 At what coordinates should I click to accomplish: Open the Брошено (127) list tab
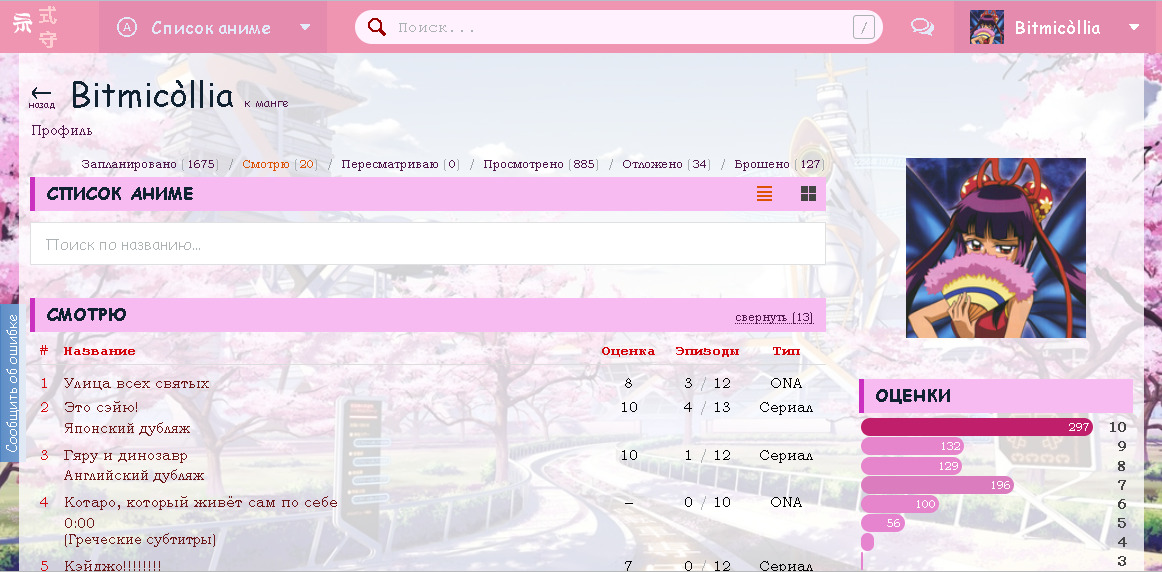pos(777,164)
